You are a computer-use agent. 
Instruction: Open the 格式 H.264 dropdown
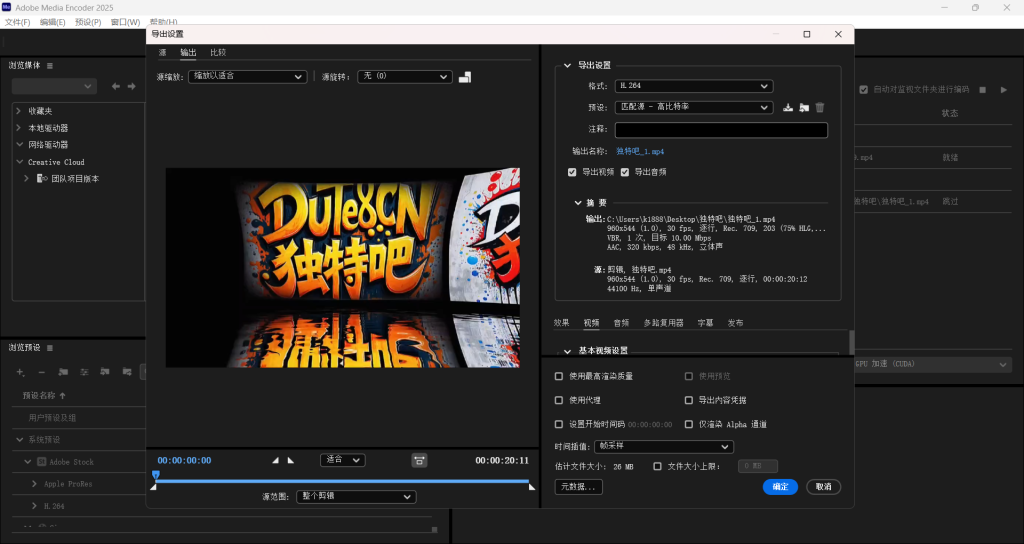pos(693,86)
